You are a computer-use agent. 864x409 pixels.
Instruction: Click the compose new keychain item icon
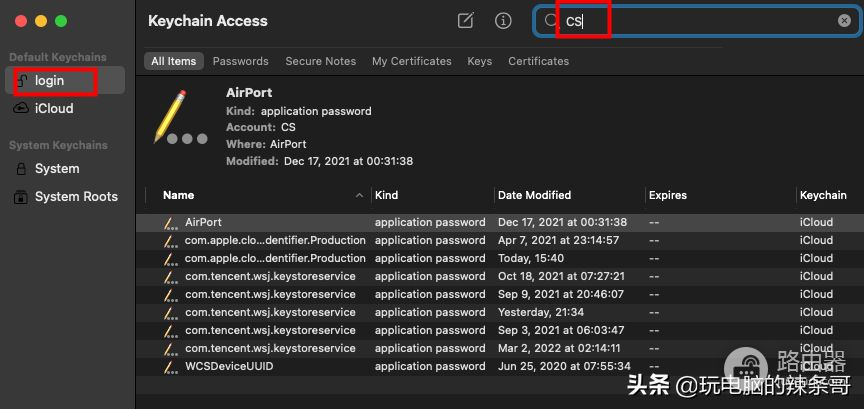pos(465,21)
